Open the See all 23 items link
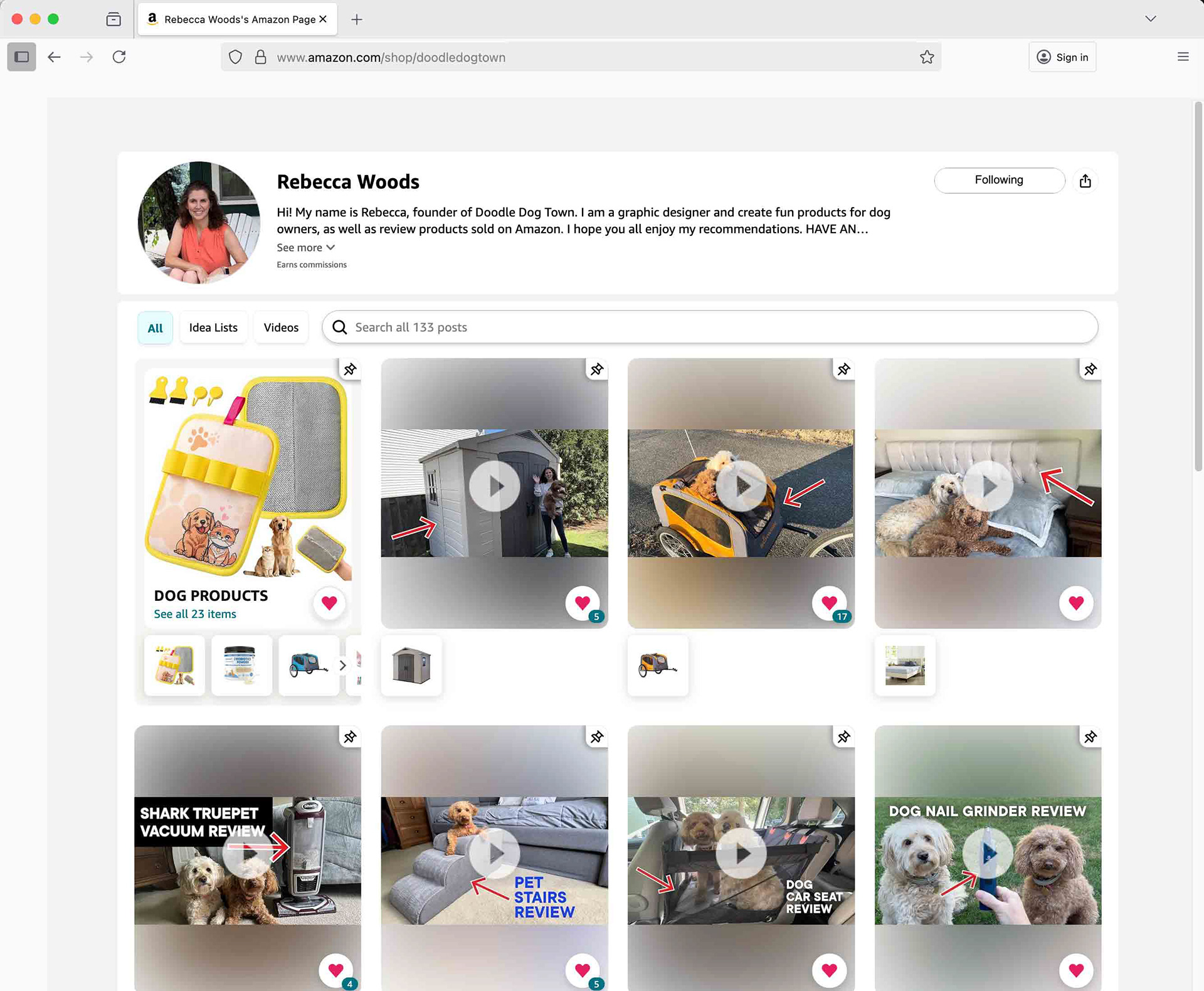The width and height of the screenshot is (1204, 991). point(195,614)
